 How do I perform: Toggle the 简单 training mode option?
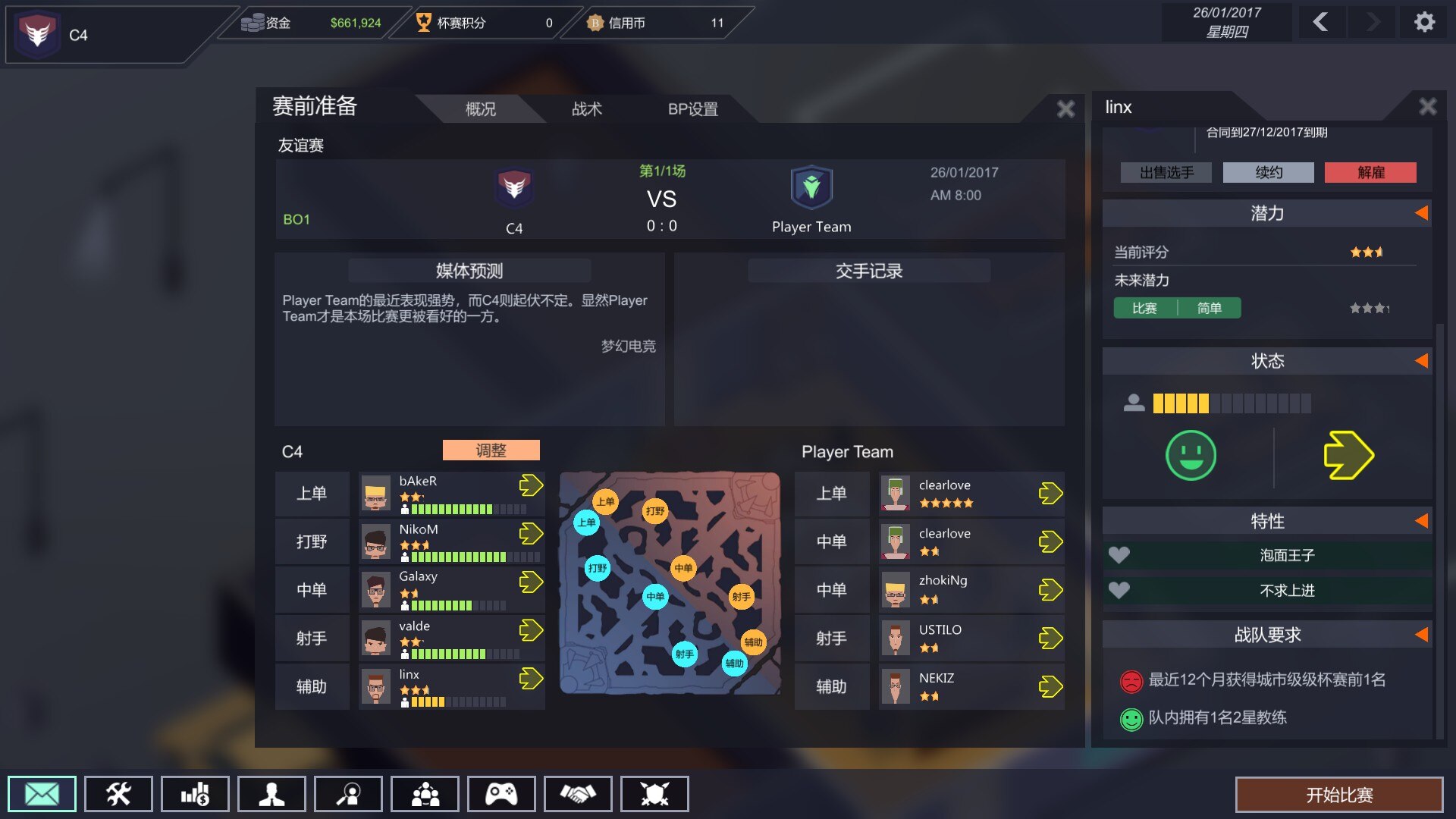click(1210, 308)
